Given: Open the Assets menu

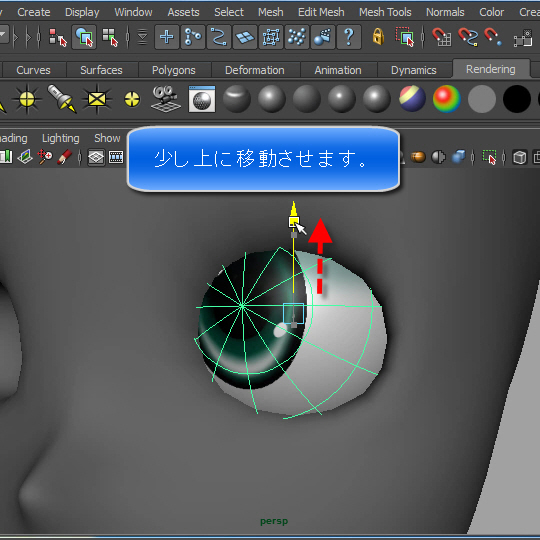Looking at the screenshot, I should [183, 12].
